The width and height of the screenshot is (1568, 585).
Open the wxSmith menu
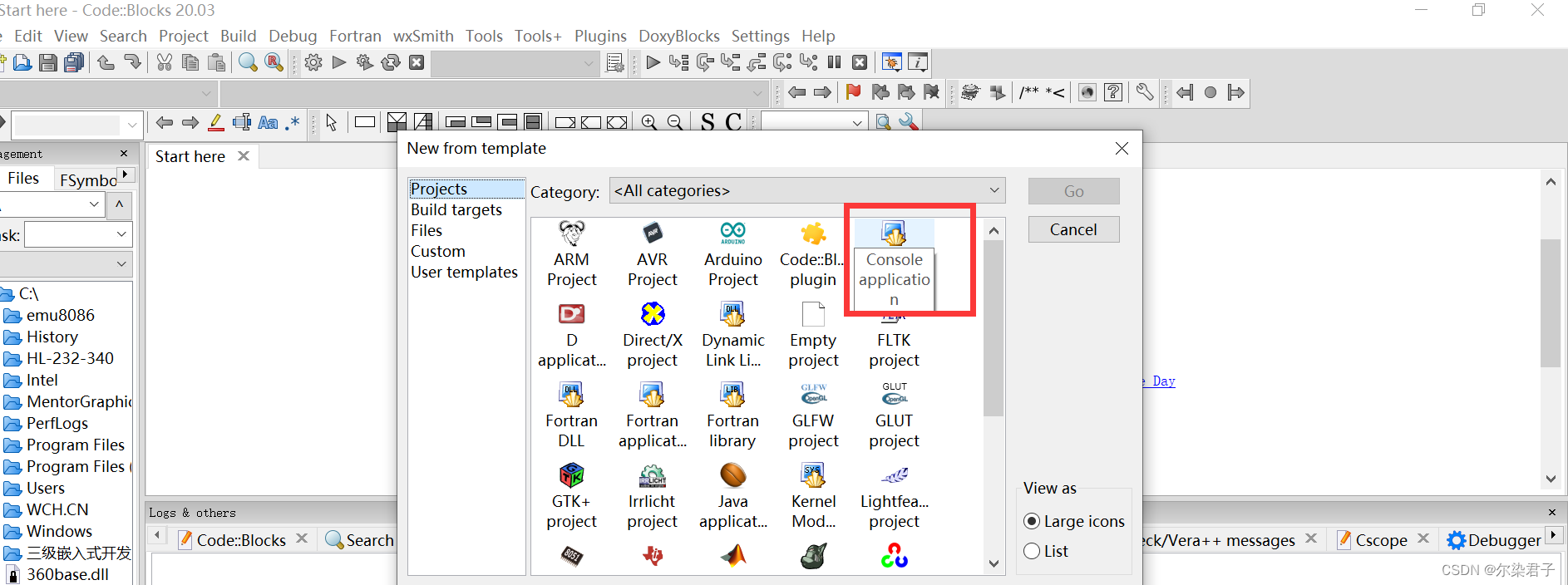click(x=423, y=36)
